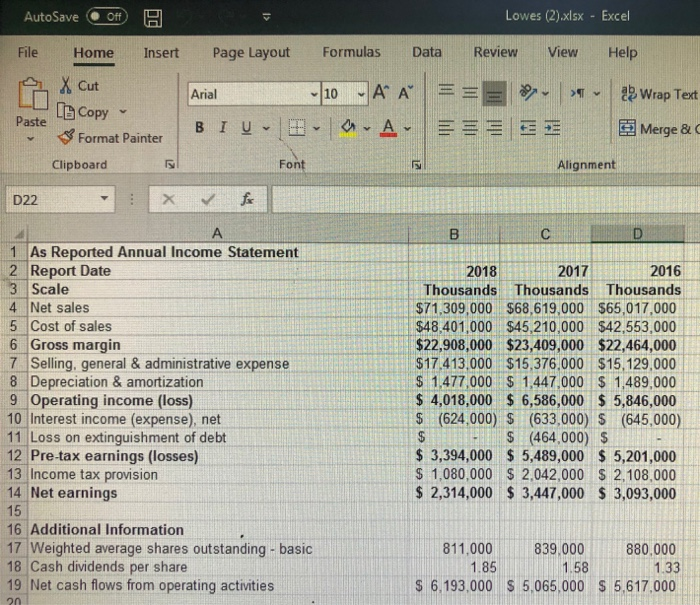The height and width of the screenshot is (605, 700).
Task: Select column B header
Action: (454, 234)
